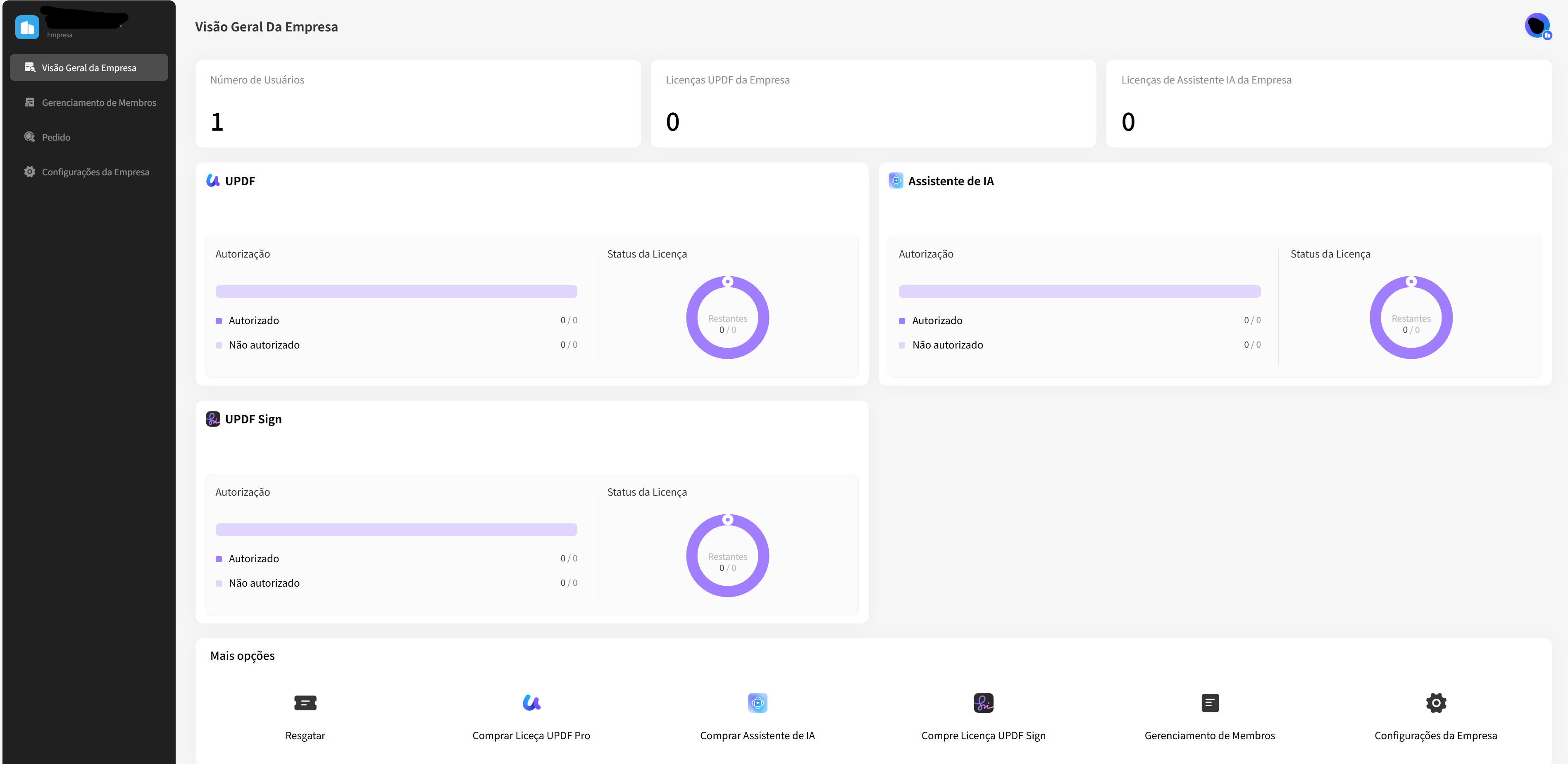
Task: Click the Gerenciamento de Membros document icon
Action: click(x=1210, y=702)
